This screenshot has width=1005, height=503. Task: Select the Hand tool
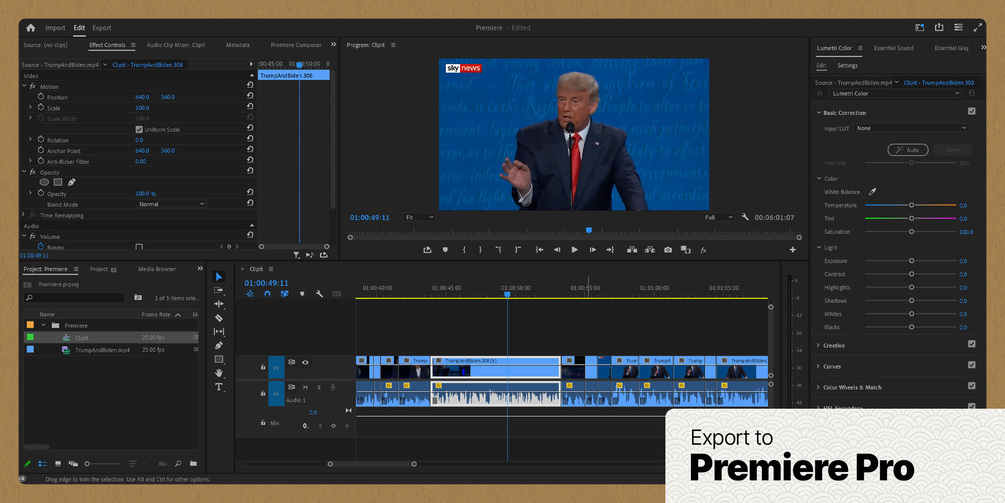pos(219,373)
